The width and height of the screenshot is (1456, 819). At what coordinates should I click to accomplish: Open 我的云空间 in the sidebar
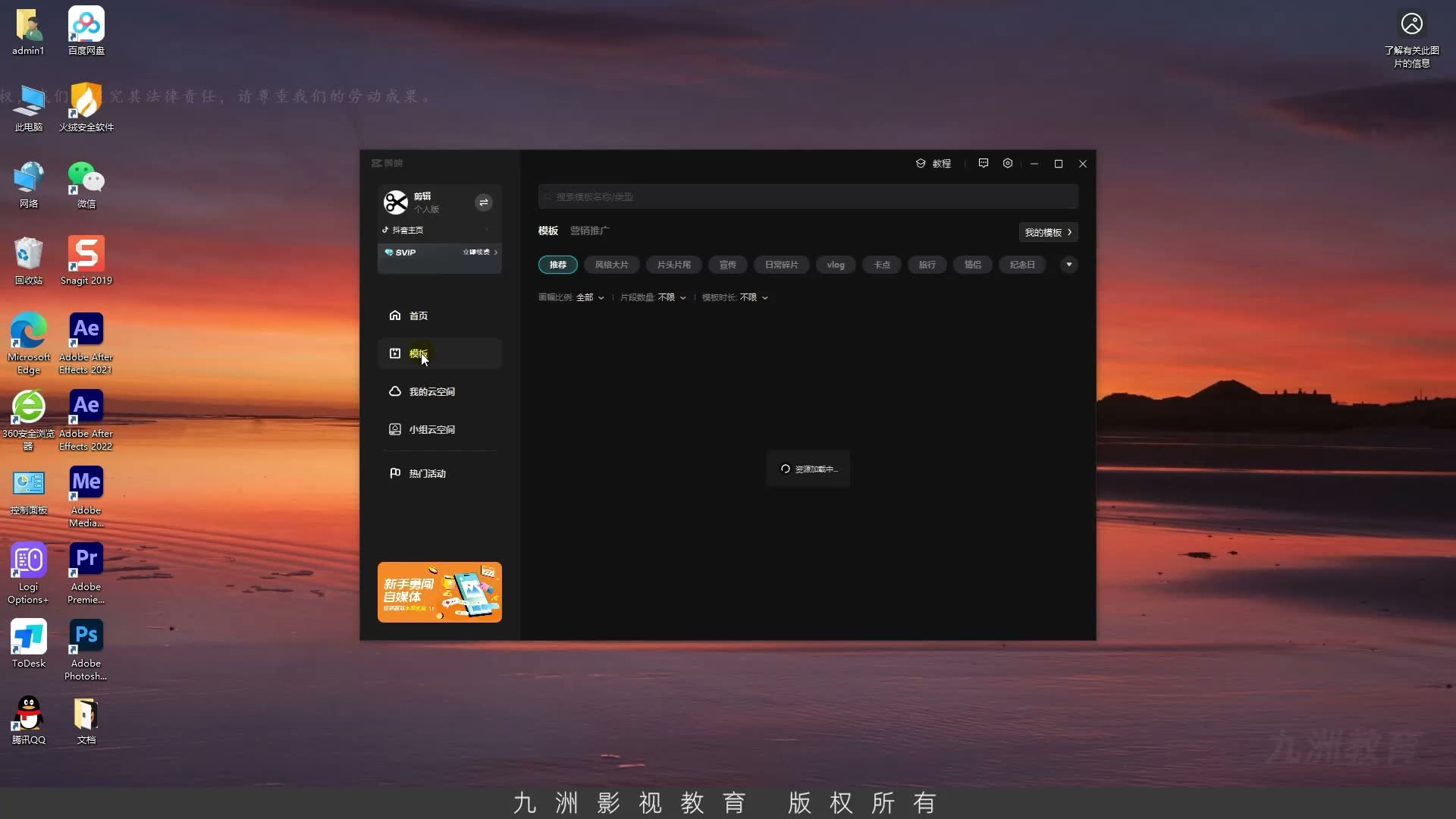pyautogui.click(x=440, y=391)
